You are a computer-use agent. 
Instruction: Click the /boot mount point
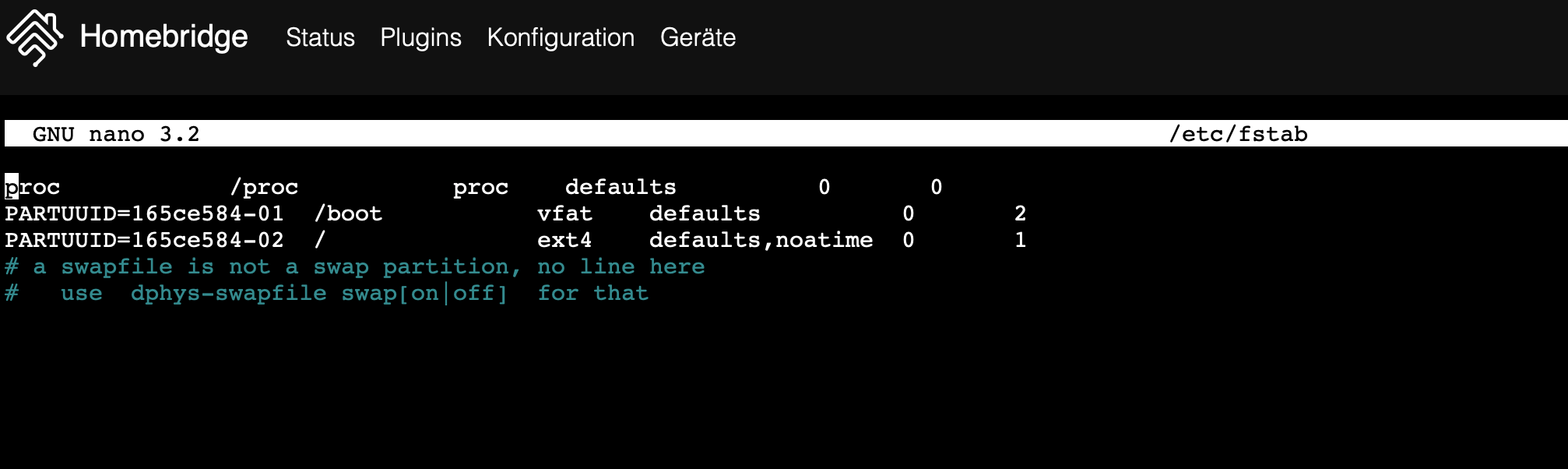point(348,213)
